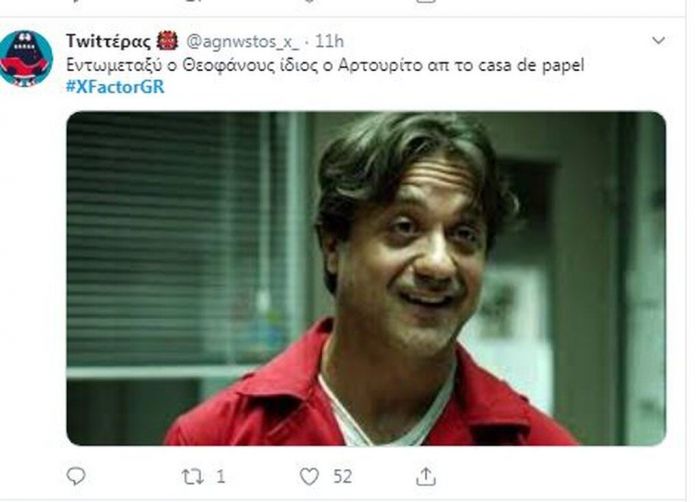Retweet the Θεοφάνους tweet
This screenshot has height=502, width=700.
tap(192, 477)
